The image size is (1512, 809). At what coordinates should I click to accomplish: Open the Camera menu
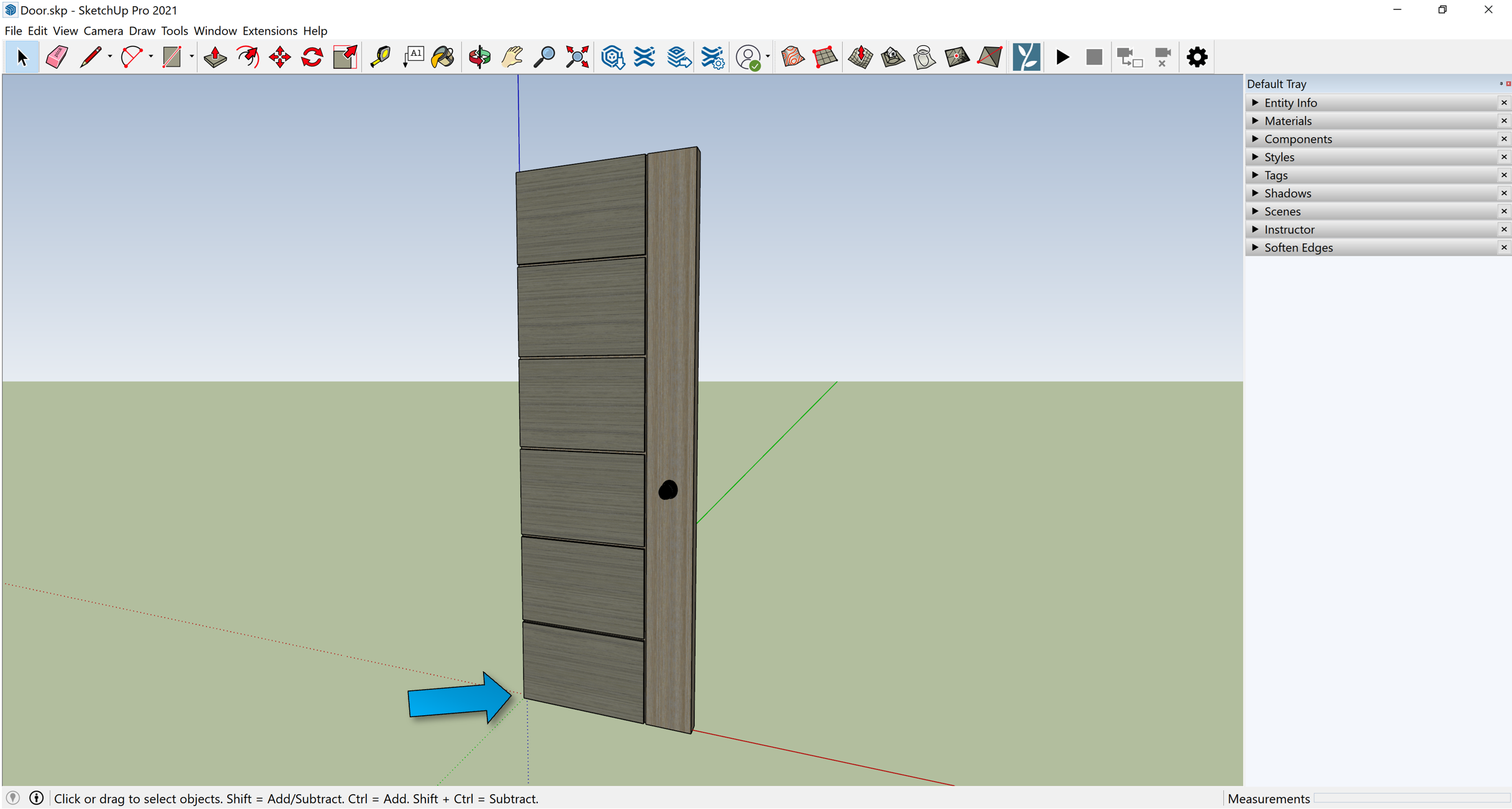[103, 30]
